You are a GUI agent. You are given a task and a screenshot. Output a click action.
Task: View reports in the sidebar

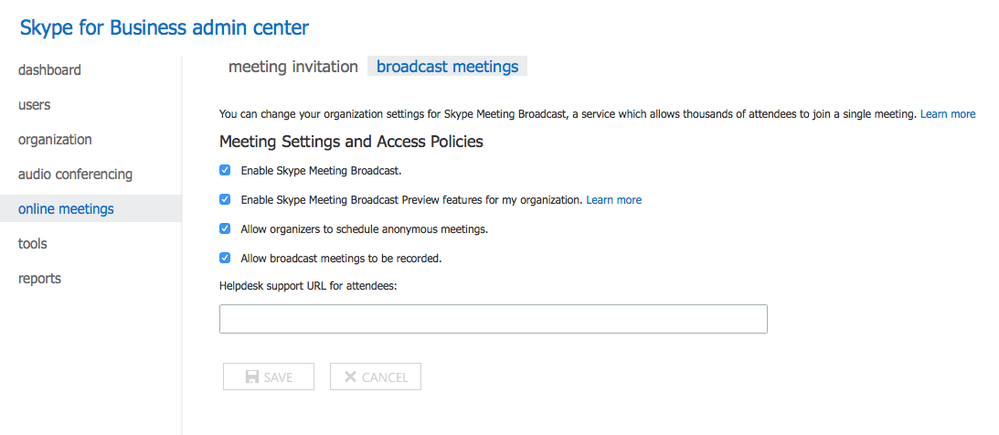[40, 278]
